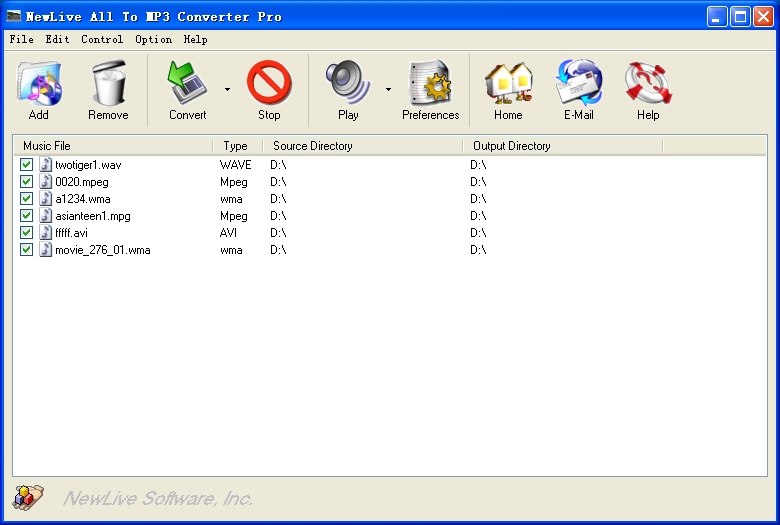Click the Source Directory column header
Screen dimensions: 780x525
coord(363,146)
